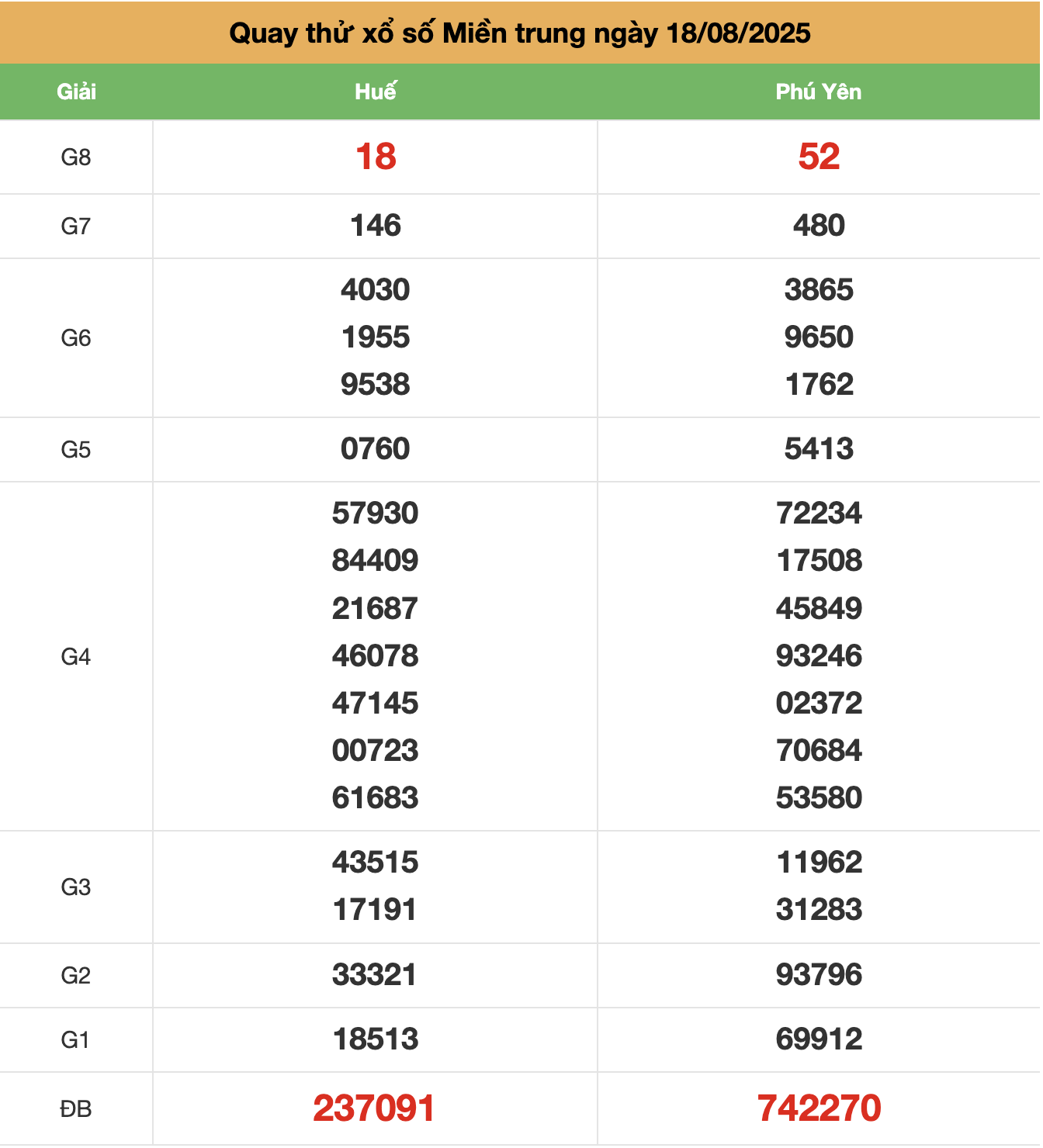Viewport: 1043px width, 1148px height.
Task: Click the Phú Yên column header
Action: pyautogui.click(x=819, y=92)
